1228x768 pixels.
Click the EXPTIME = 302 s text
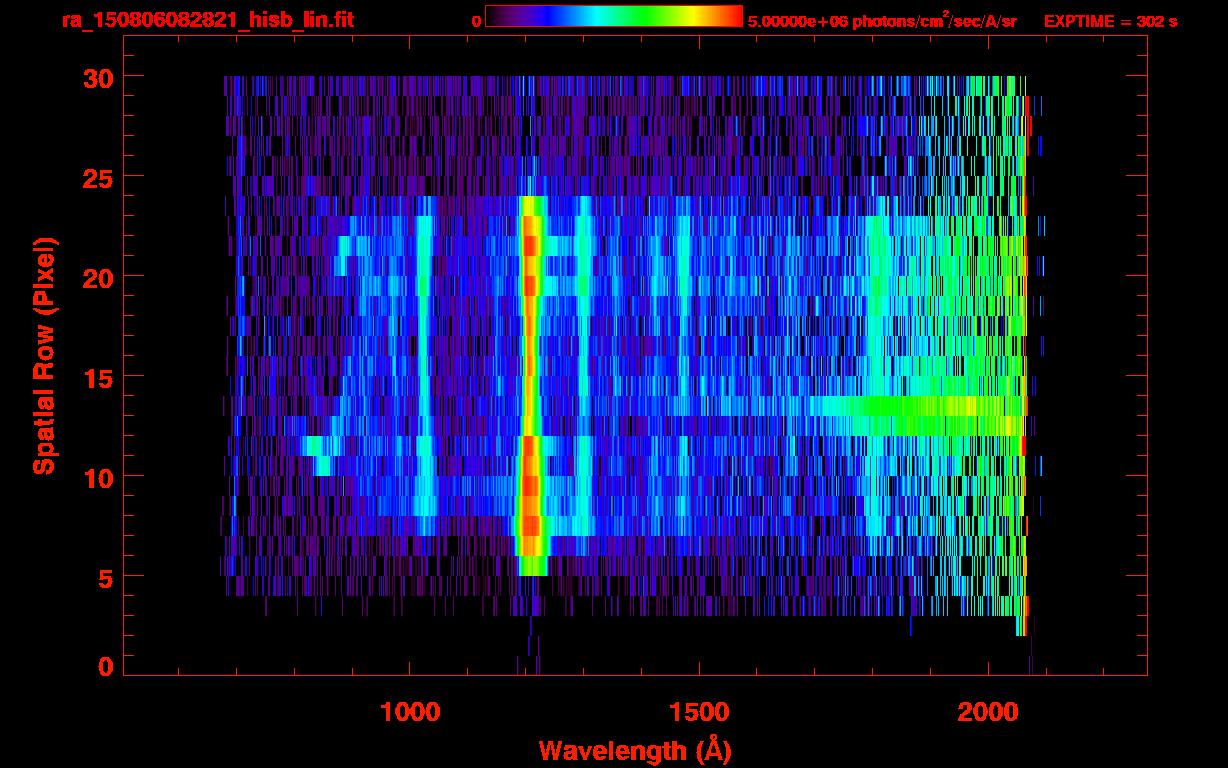tap(1110, 21)
